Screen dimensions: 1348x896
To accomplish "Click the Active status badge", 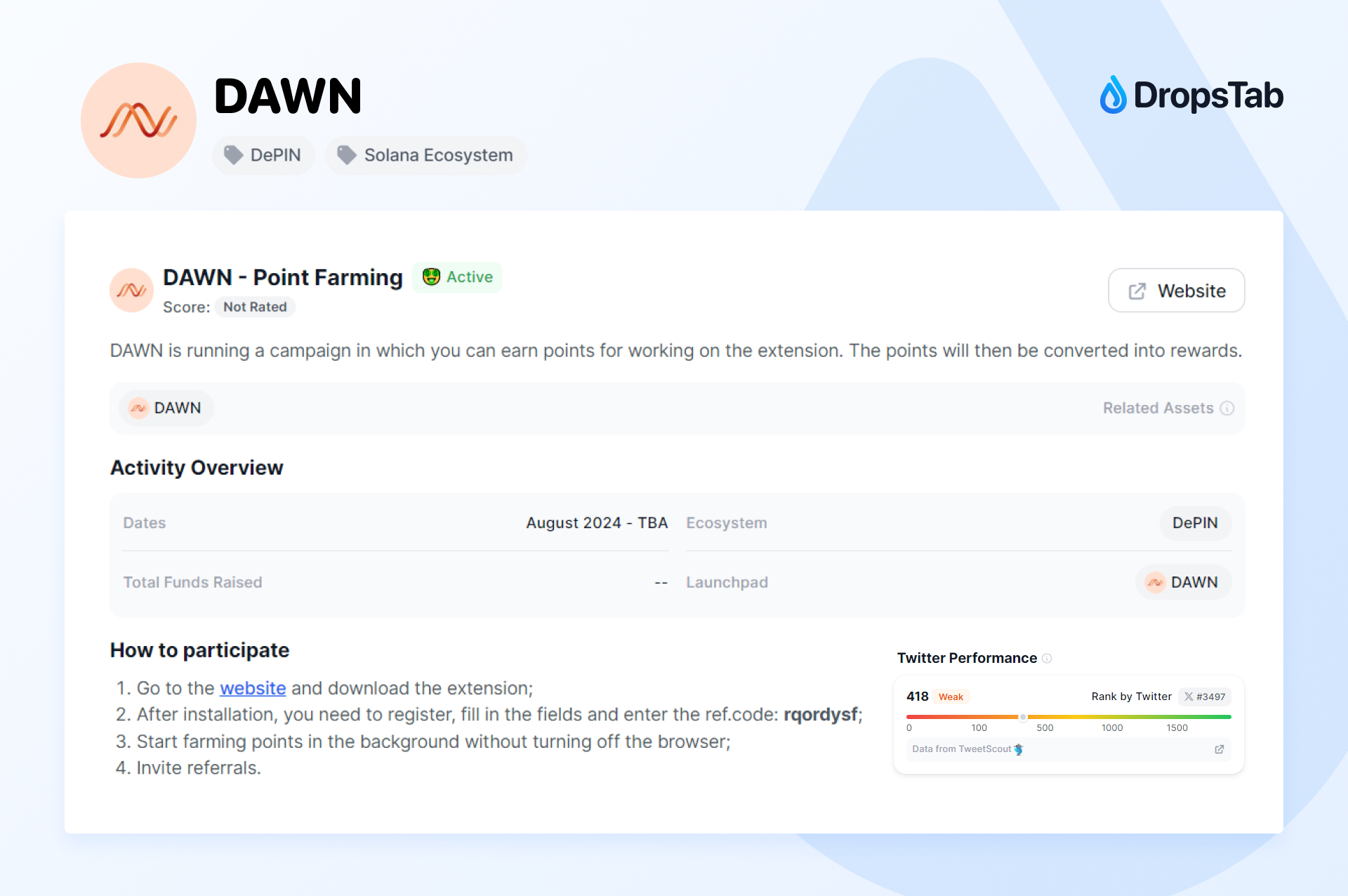I will (x=457, y=277).
